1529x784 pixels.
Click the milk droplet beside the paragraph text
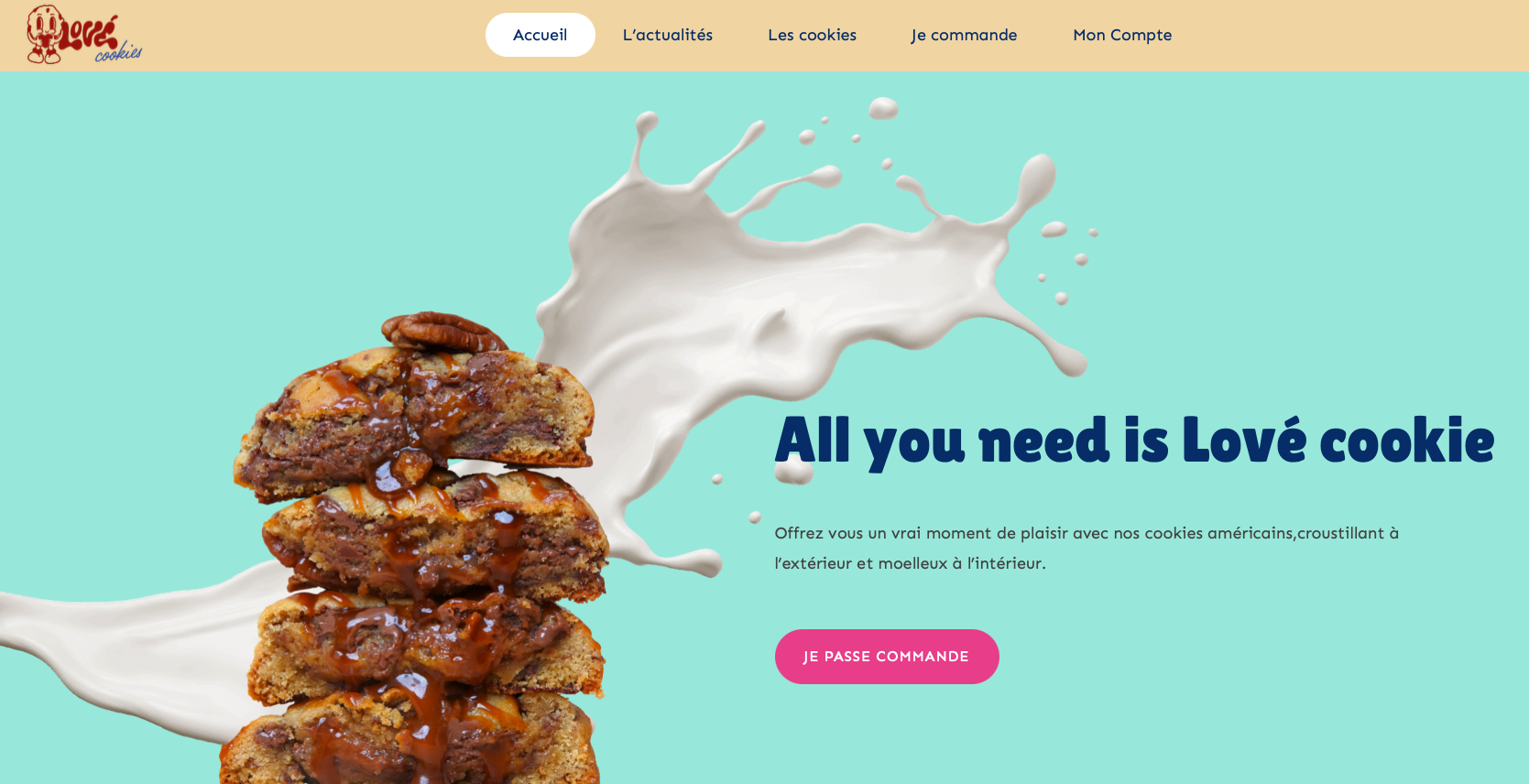click(x=755, y=517)
